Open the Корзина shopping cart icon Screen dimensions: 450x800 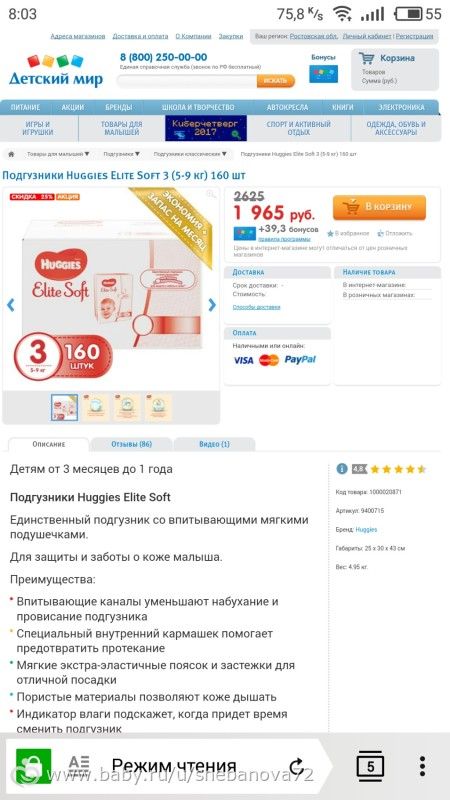pos(366,58)
